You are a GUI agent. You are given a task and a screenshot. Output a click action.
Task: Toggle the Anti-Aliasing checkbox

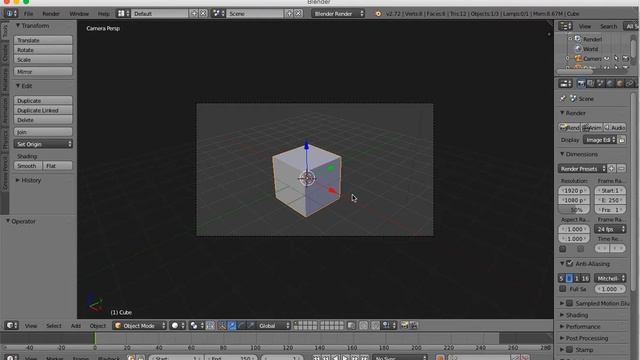click(x=570, y=264)
